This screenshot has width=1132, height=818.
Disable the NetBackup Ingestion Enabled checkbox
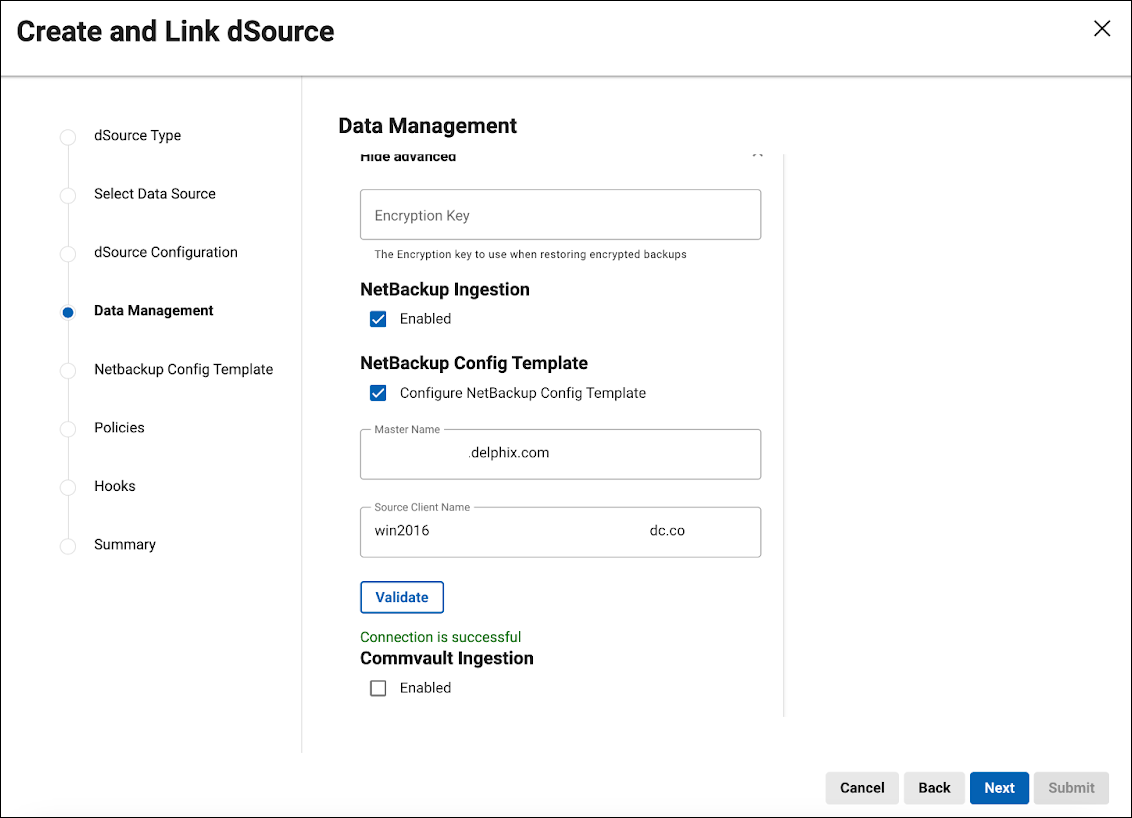click(x=378, y=318)
